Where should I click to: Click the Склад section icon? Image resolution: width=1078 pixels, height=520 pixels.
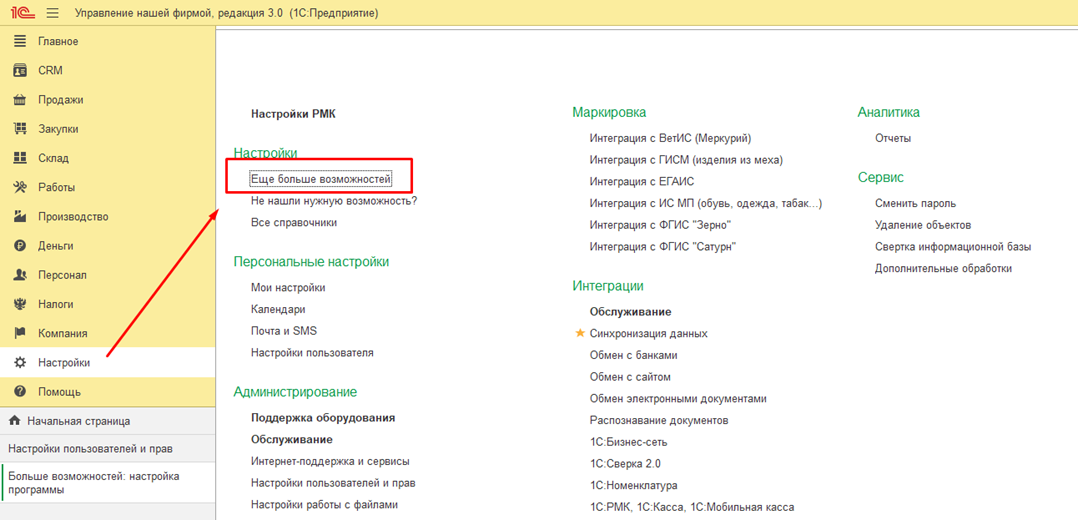(x=20, y=158)
